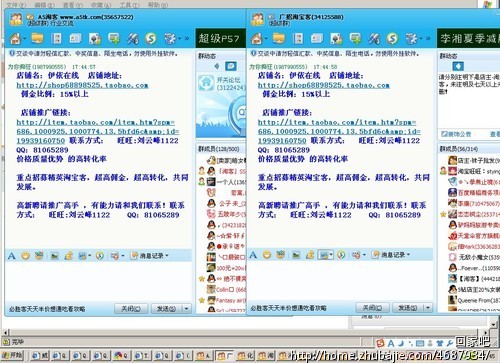Open 消息记录 in the A5淘客 chat
500x363 pixels.
pos(147,256)
